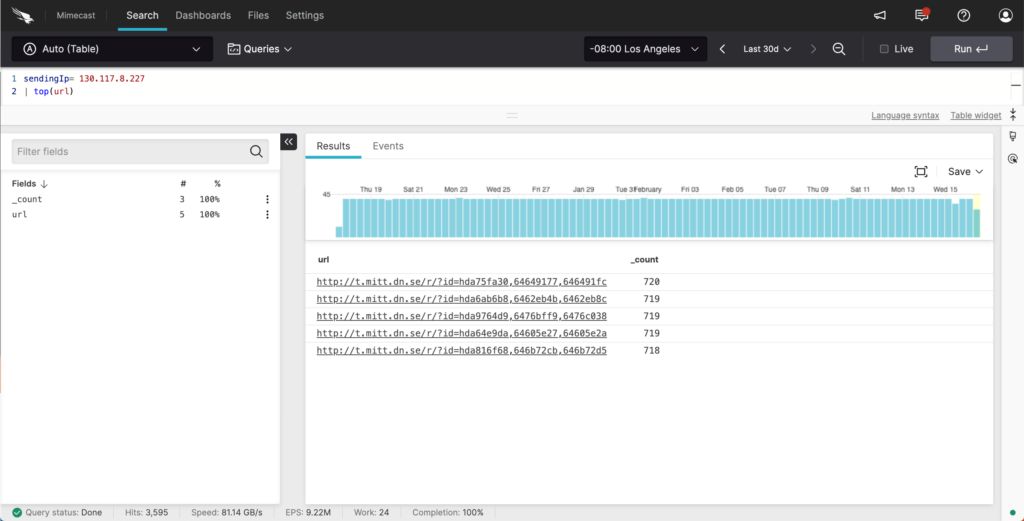Click the green Query status Done icon

point(17,513)
